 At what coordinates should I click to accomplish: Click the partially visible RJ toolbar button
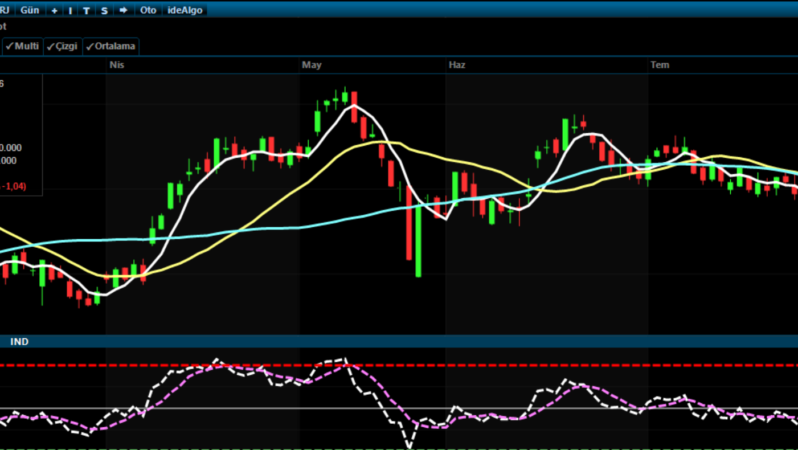click(x=5, y=10)
